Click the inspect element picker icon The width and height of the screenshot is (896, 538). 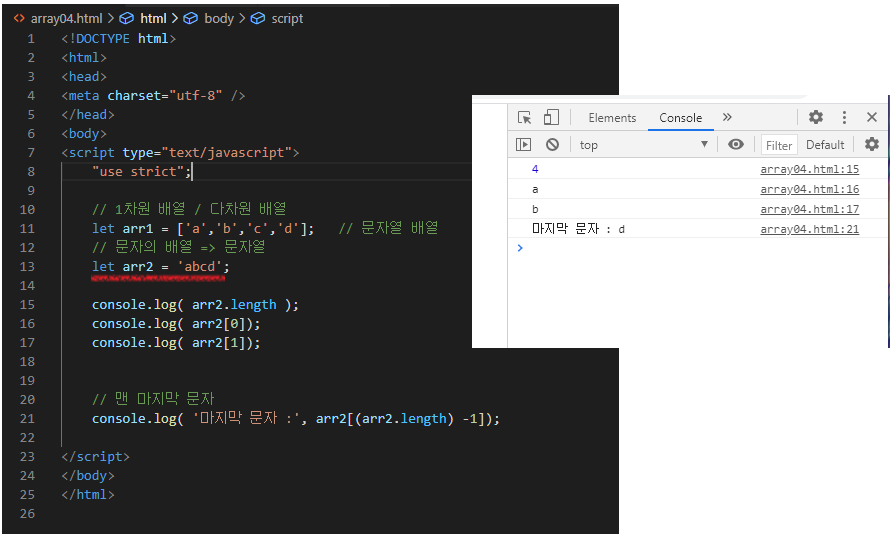(x=524, y=118)
